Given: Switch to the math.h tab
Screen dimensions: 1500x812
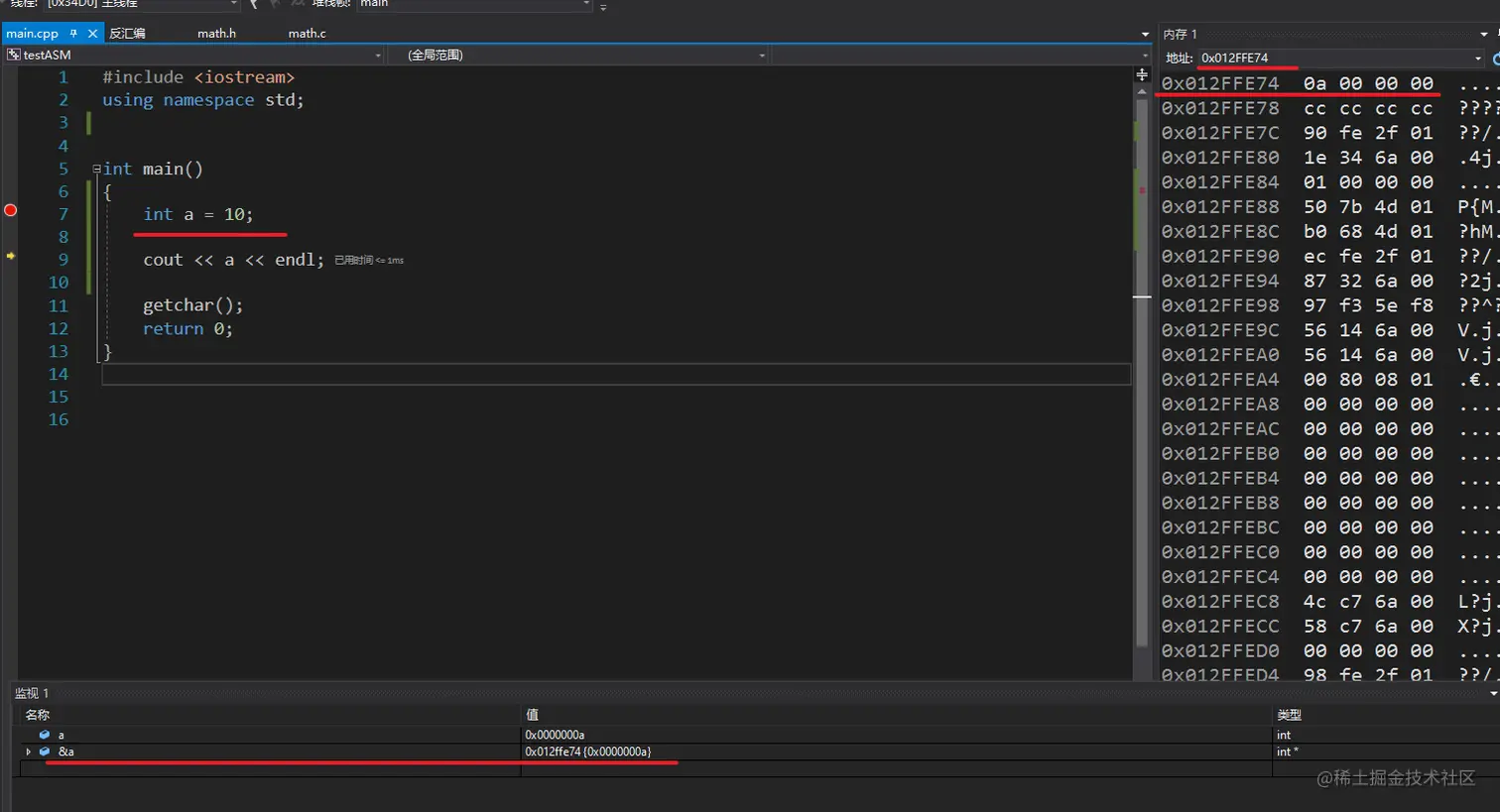Looking at the screenshot, I should click(x=216, y=34).
